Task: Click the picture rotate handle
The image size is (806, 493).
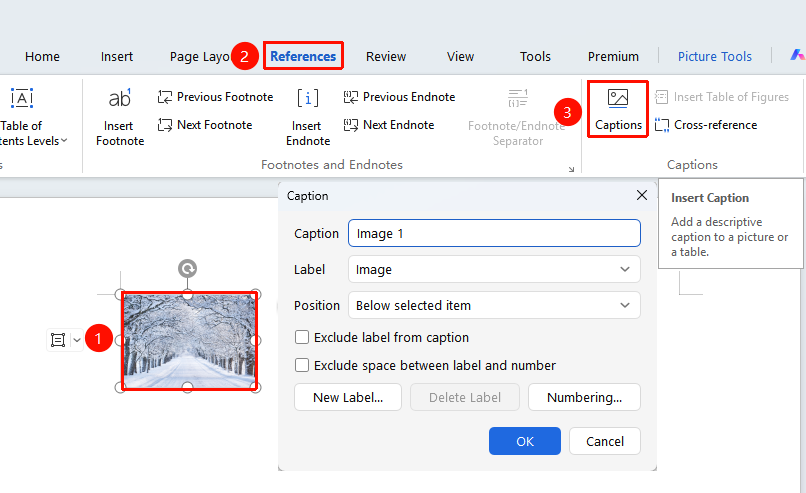Action: point(188,268)
